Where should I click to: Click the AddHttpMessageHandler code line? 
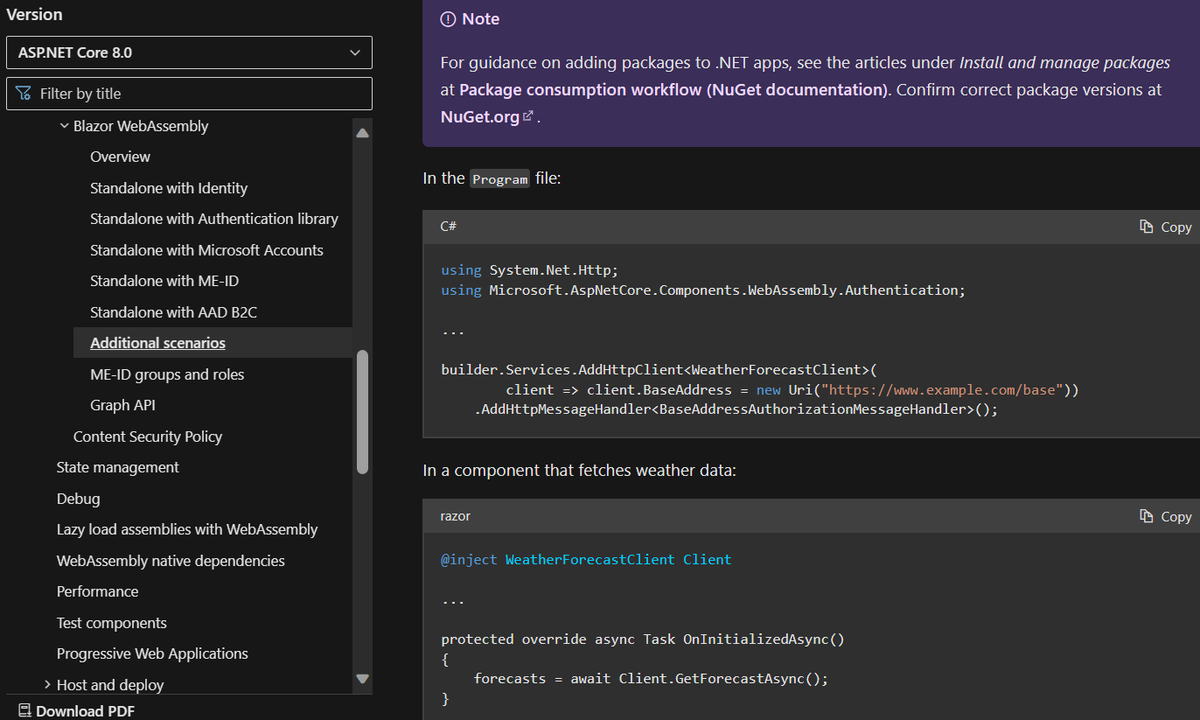(736, 409)
